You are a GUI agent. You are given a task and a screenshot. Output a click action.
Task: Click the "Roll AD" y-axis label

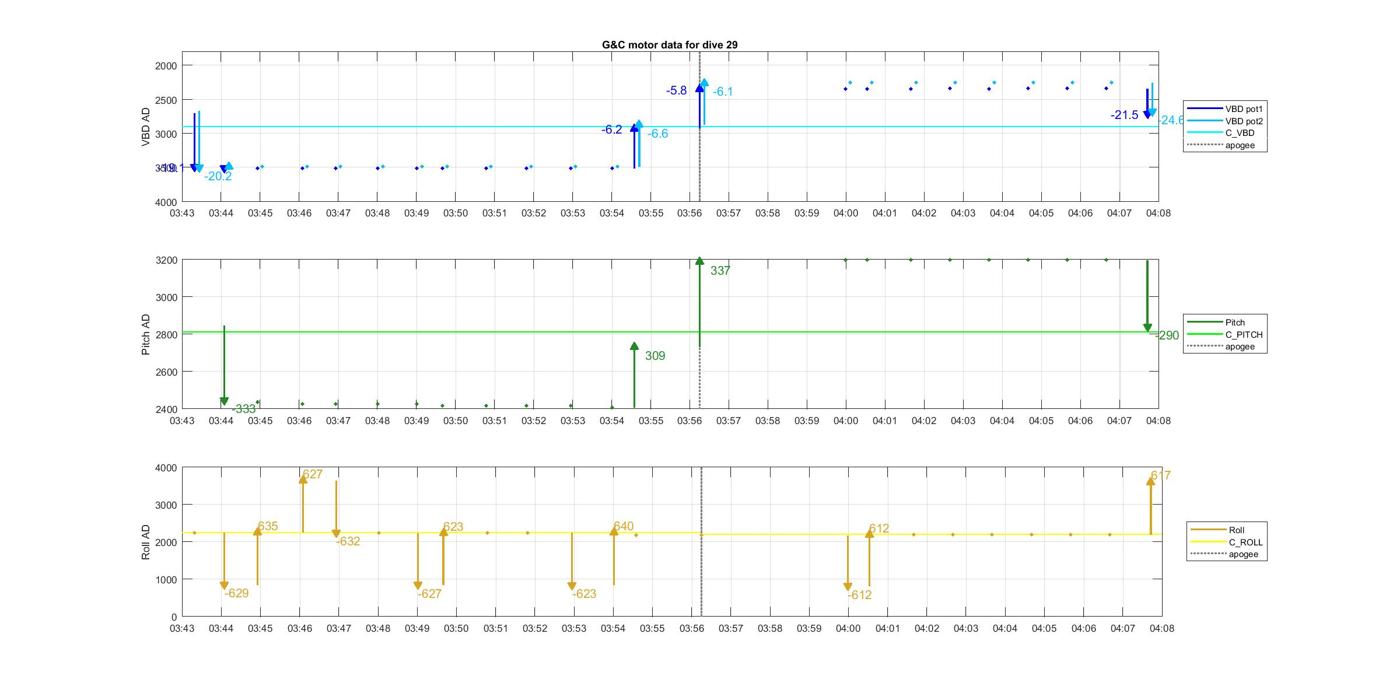[x=145, y=541]
